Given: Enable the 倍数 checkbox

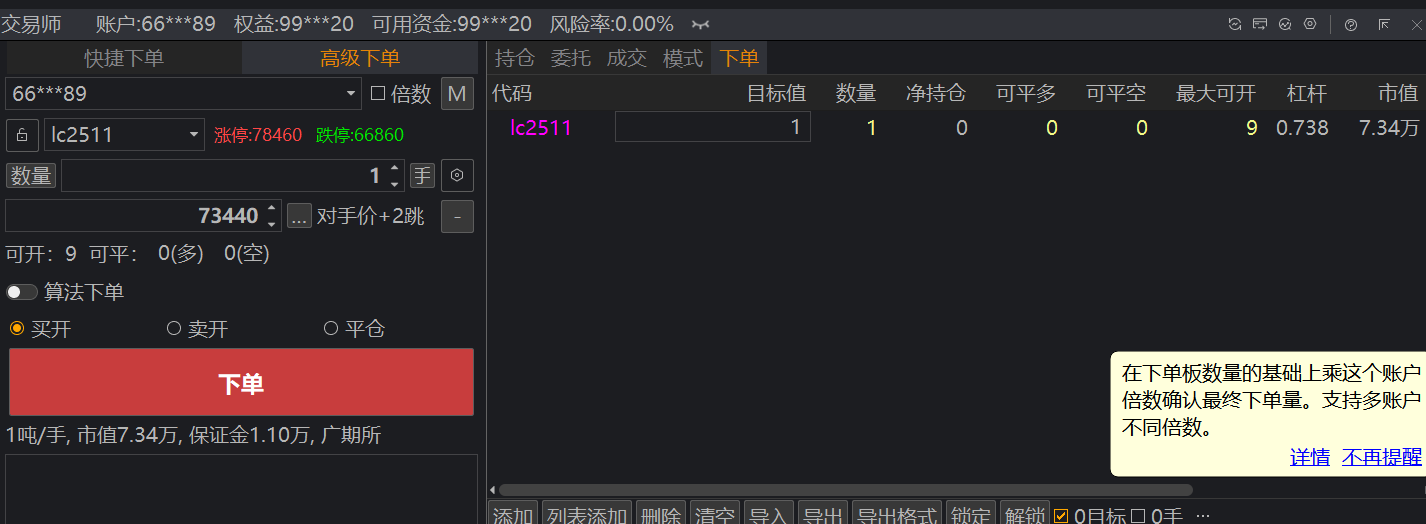Looking at the screenshot, I should click(x=378, y=94).
